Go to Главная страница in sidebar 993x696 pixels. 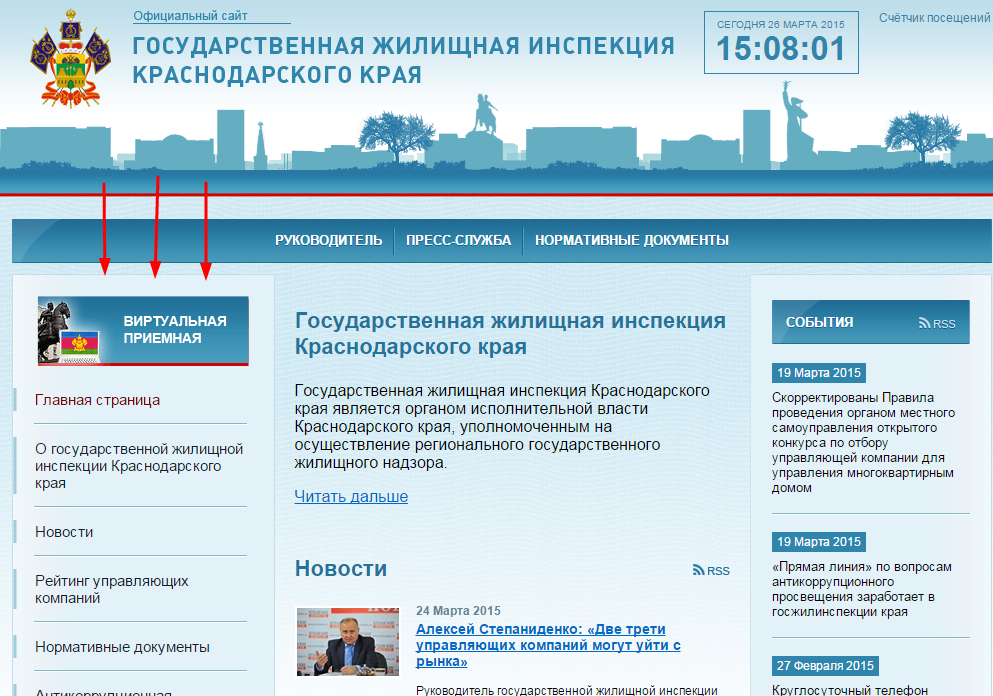[x=97, y=400]
